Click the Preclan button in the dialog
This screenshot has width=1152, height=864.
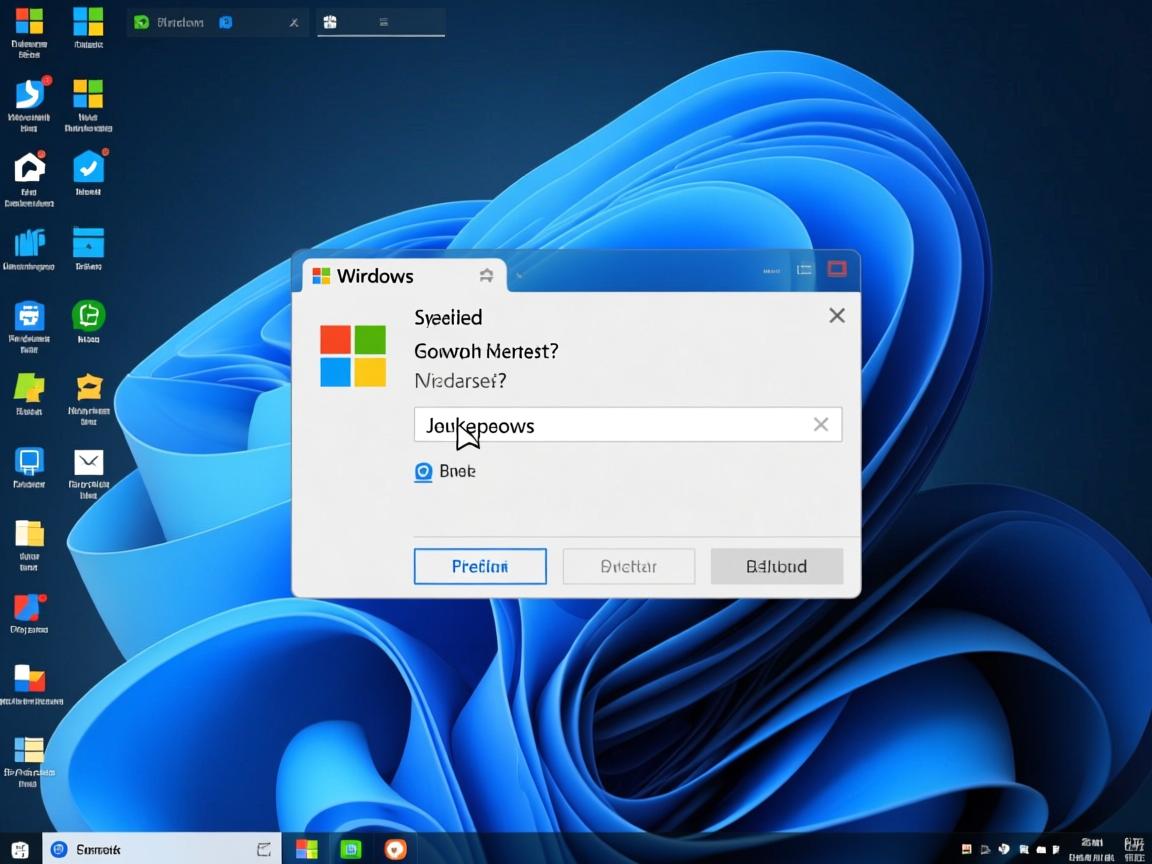click(x=480, y=566)
